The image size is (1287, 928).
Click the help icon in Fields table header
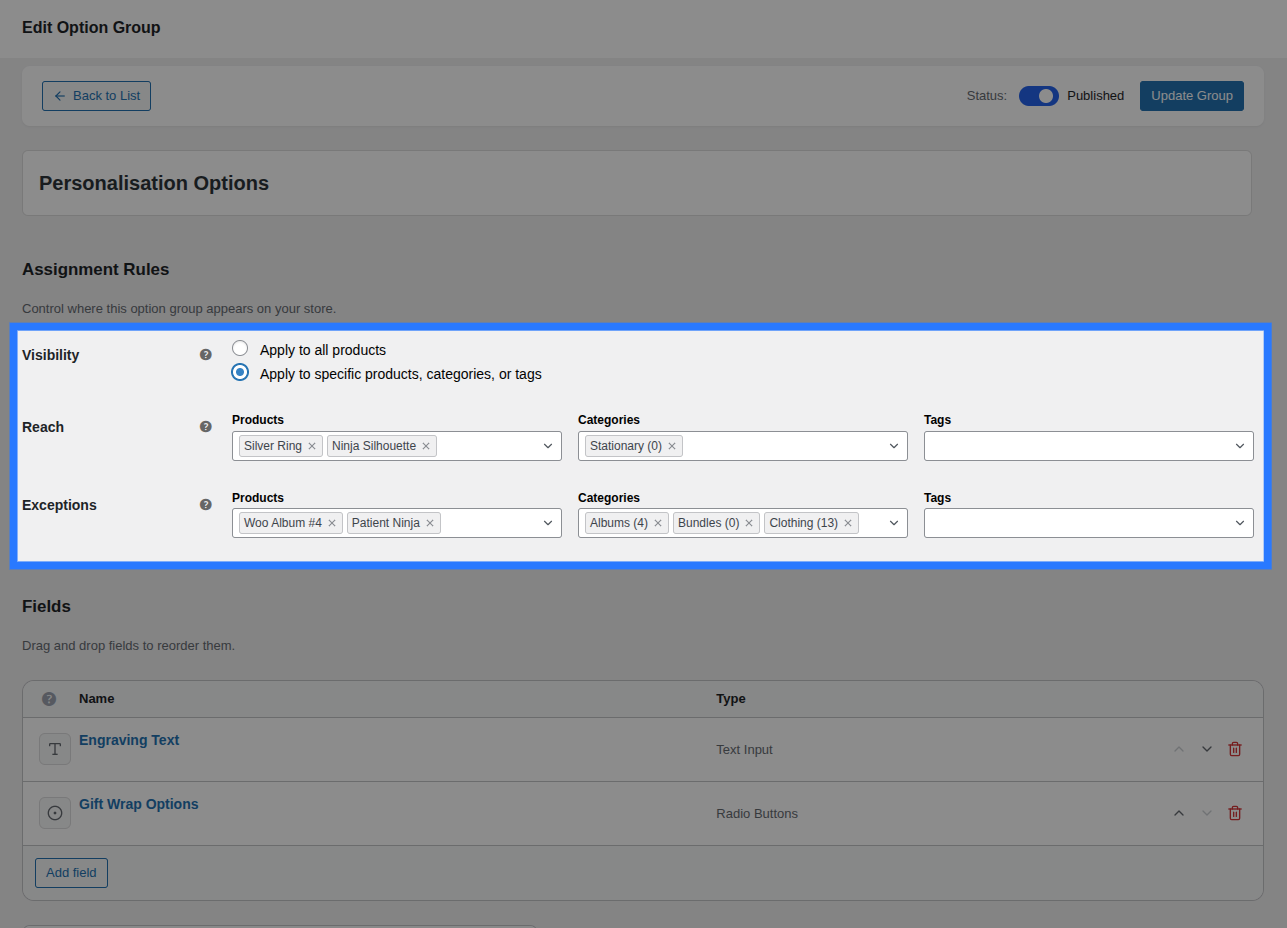point(49,699)
